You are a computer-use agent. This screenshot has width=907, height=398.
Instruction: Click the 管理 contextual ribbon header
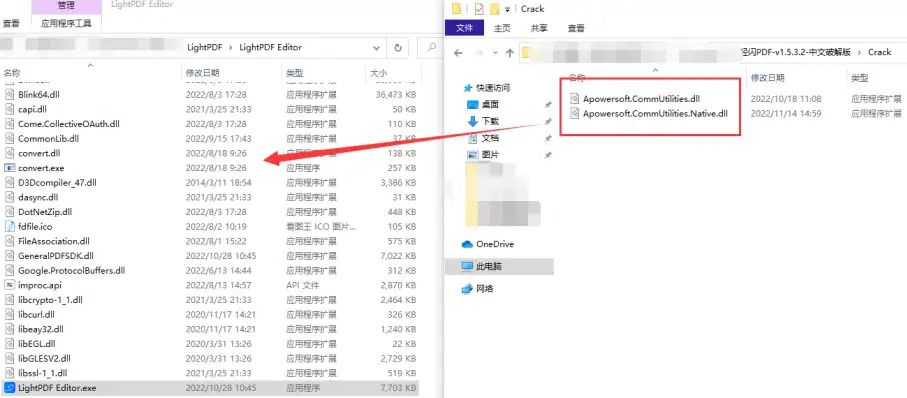66,6
